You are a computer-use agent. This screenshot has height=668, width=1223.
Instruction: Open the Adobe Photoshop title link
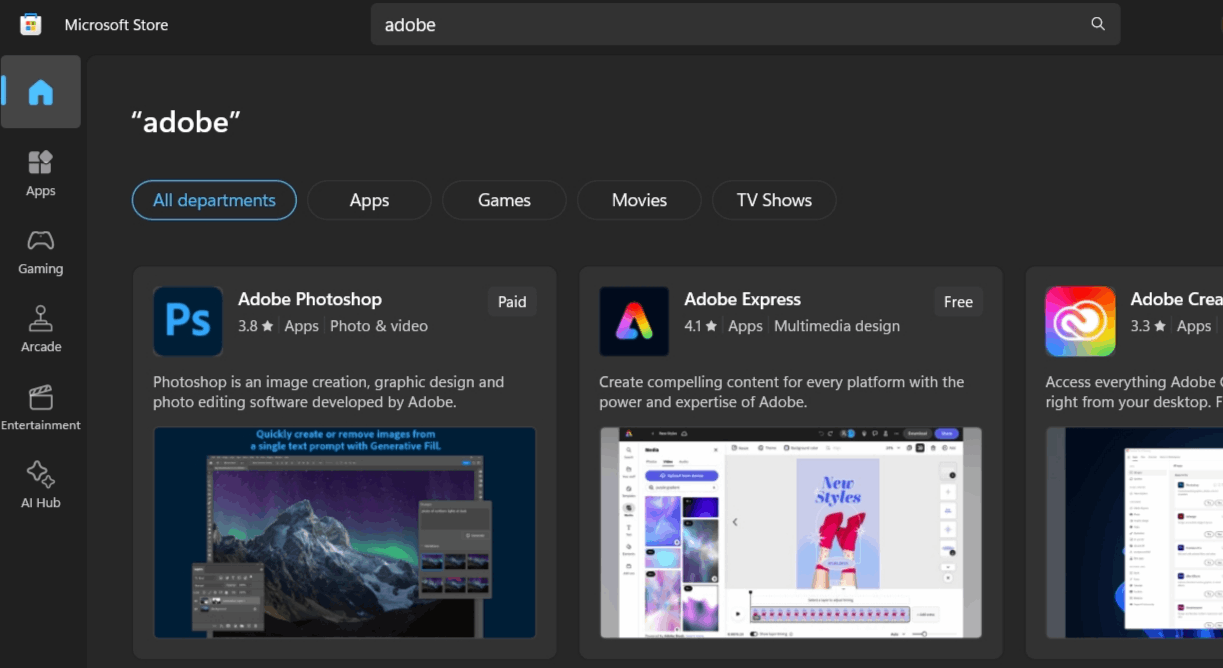310,299
